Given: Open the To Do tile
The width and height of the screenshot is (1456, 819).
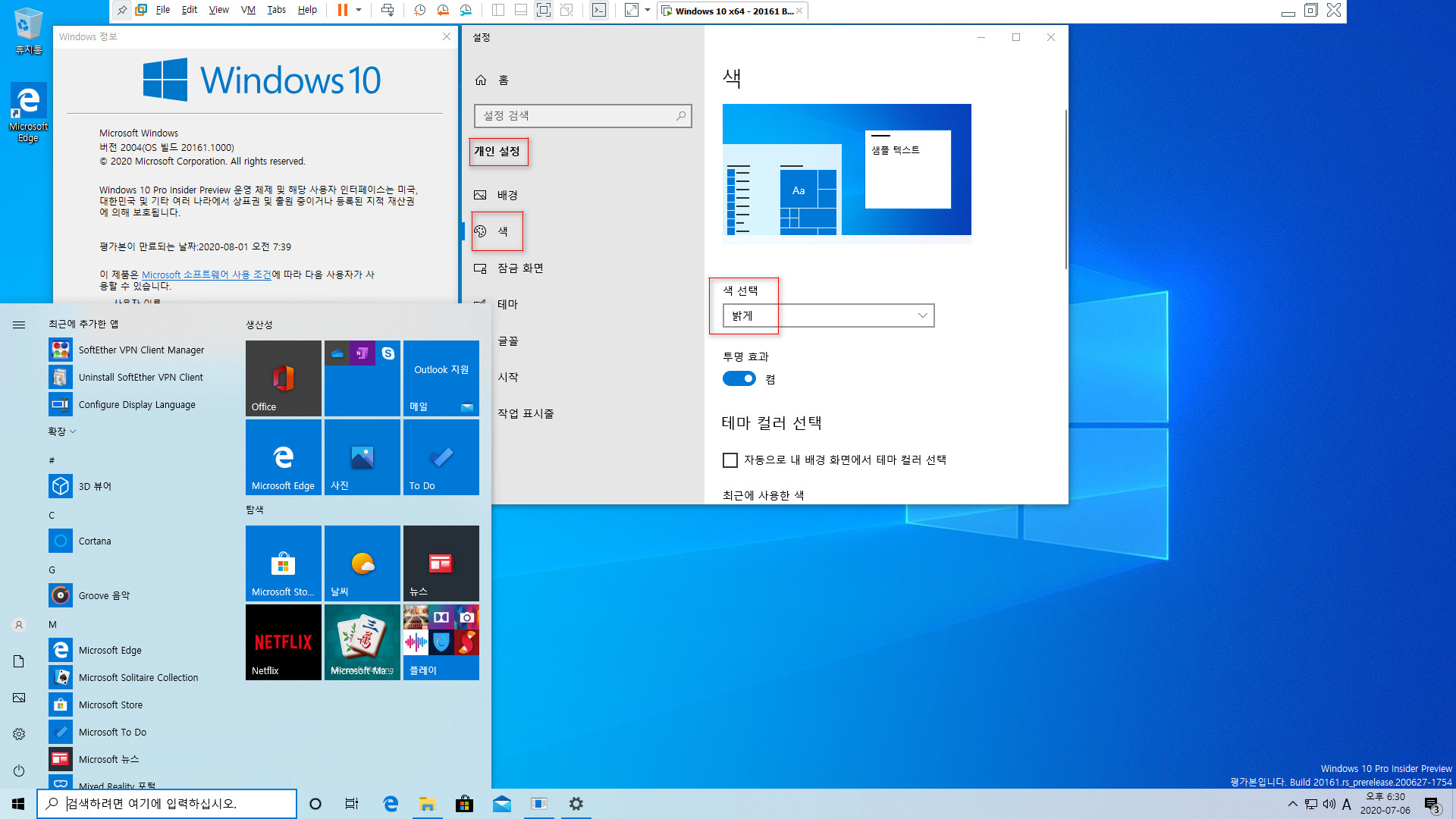Looking at the screenshot, I should pyautogui.click(x=441, y=457).
